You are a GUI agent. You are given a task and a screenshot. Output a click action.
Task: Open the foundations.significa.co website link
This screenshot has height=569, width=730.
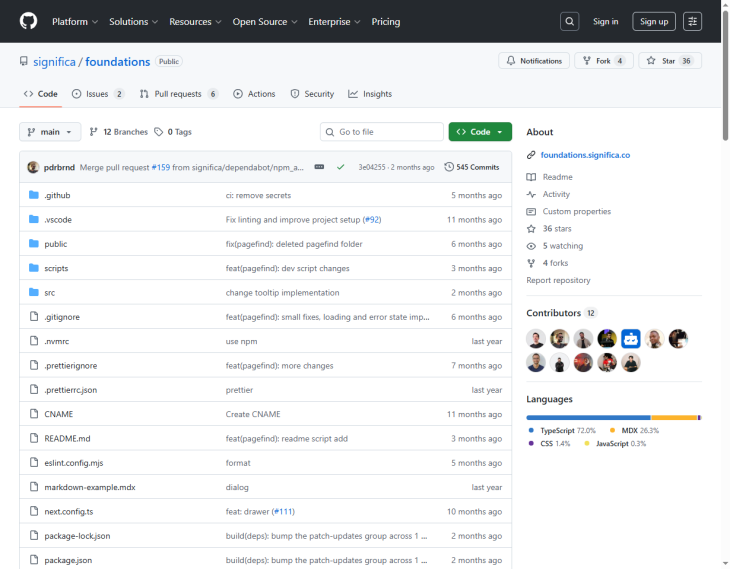coord(585,155)
